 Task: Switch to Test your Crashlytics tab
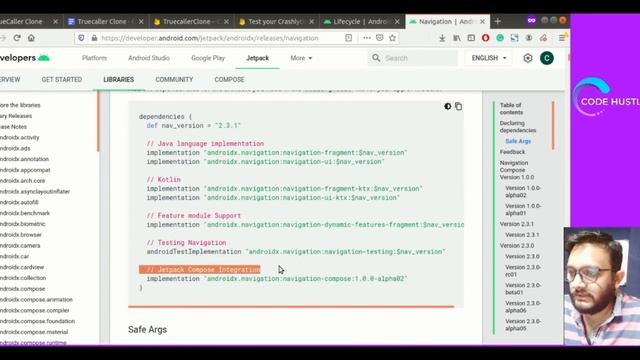coord(276,21)
